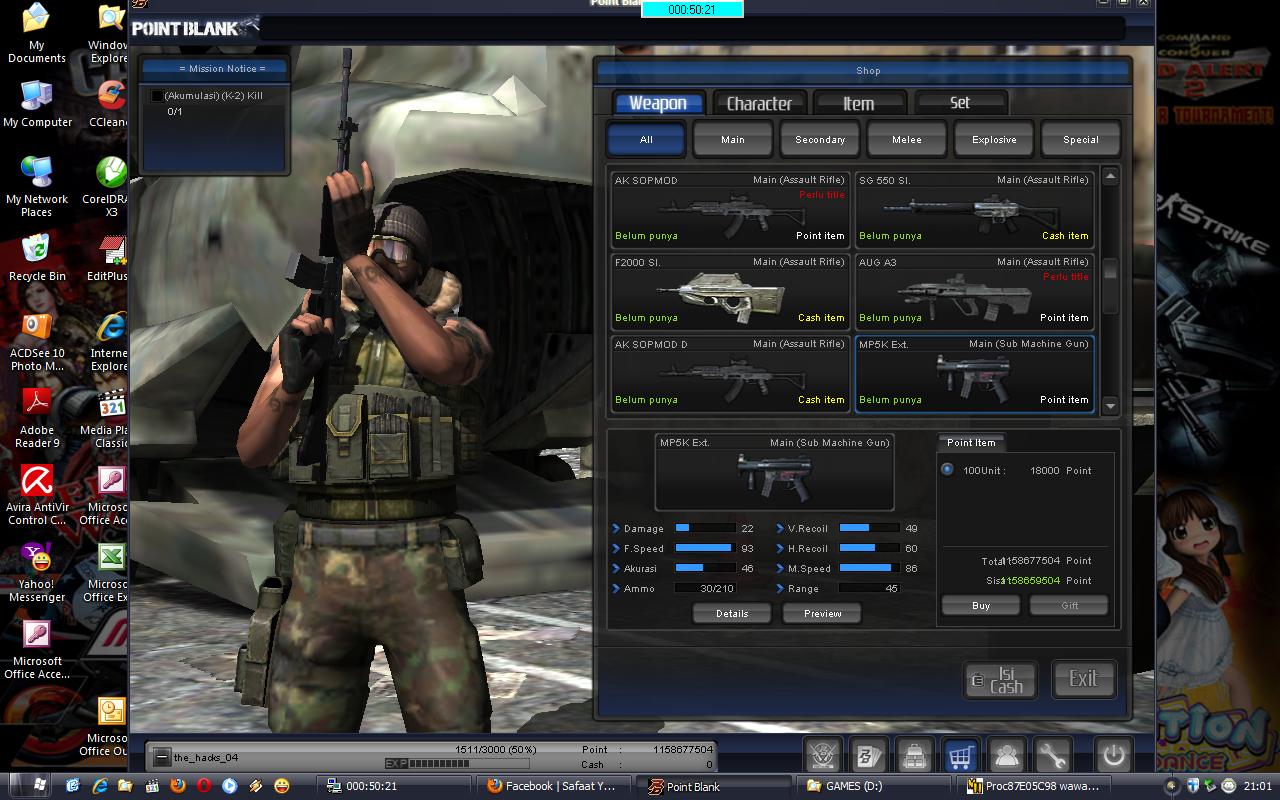Image resolution: width=1280 pixels, height=800 pixels.
Task: Select the AK SOPMOD D weapon card
Action: tap(730, 372)
